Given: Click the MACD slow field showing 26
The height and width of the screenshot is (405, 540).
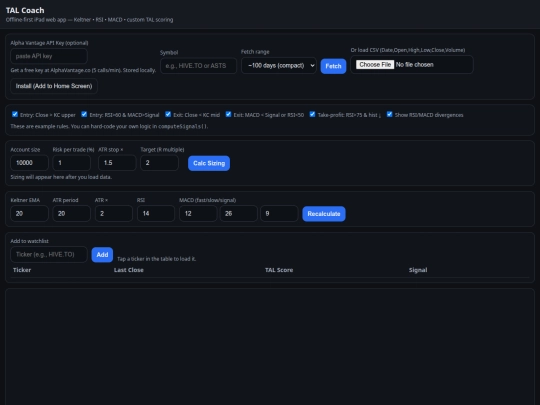Looking at the screenshot, I should [239, 214].
